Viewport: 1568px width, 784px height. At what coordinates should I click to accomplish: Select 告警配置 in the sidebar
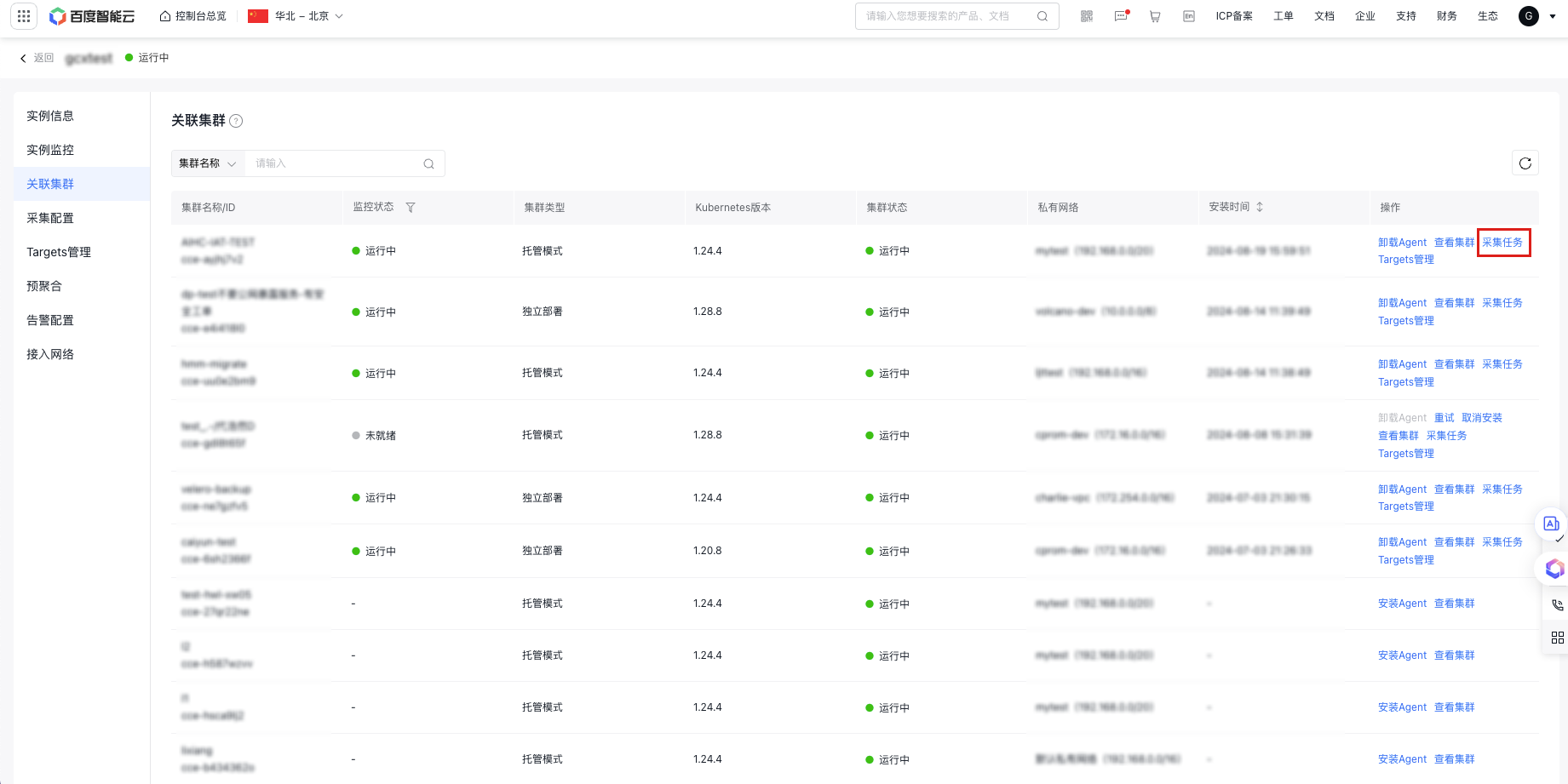pos(82,320)
